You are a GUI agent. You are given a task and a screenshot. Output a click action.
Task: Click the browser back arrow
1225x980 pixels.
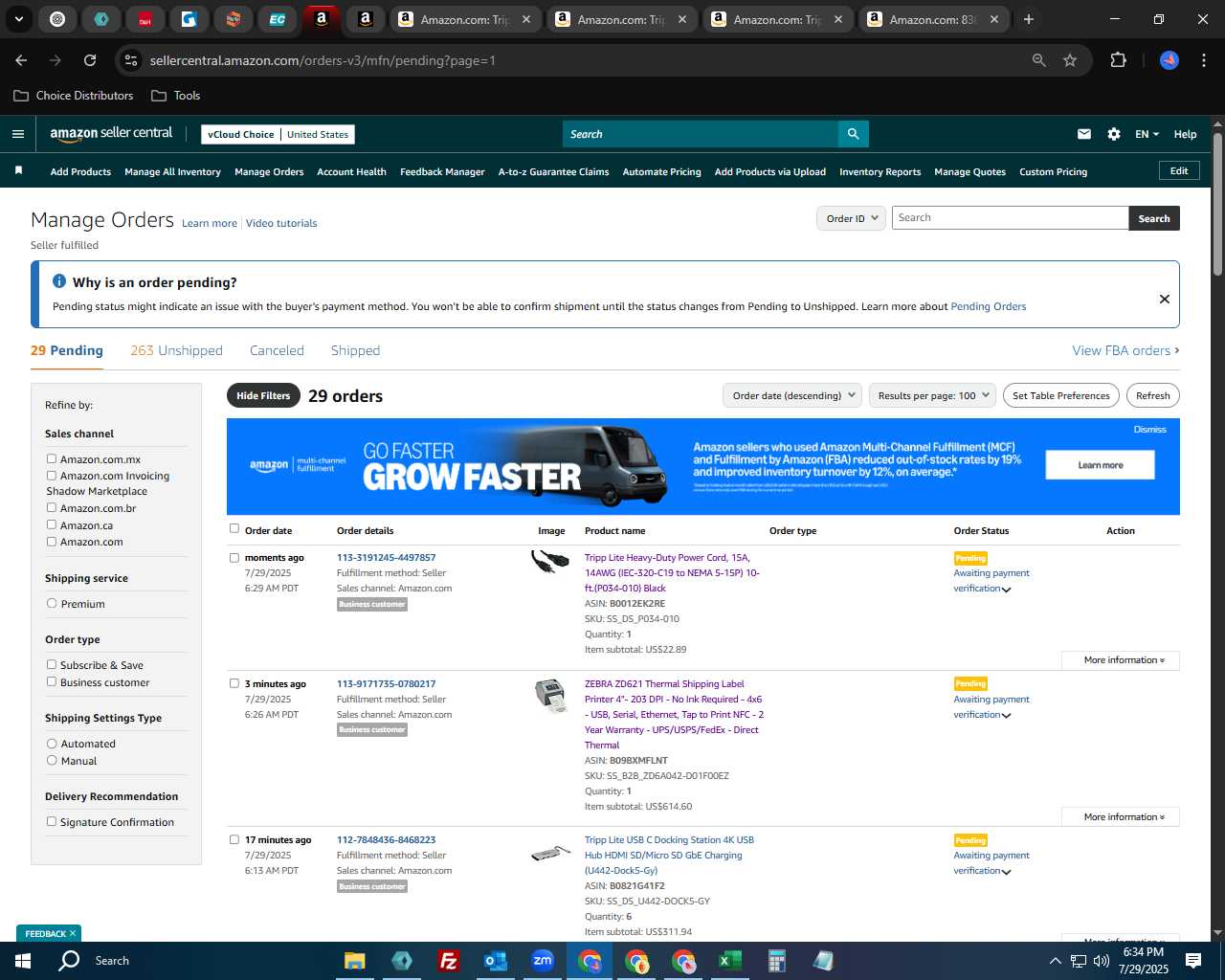point(21,60)
